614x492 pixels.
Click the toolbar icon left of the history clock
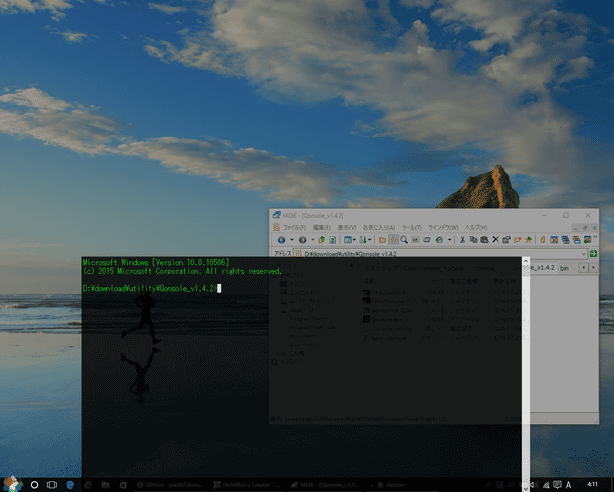[427, 240]
